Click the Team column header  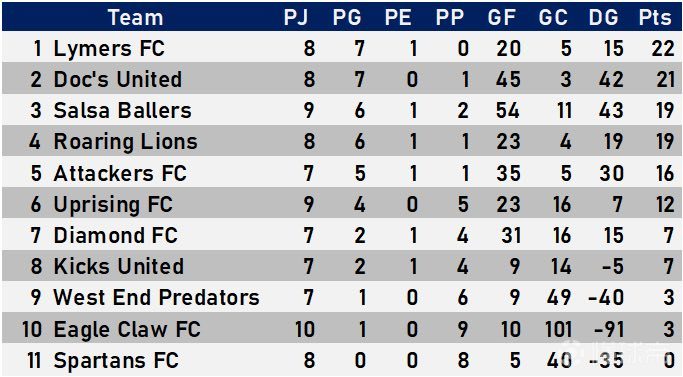coord(135,18)
